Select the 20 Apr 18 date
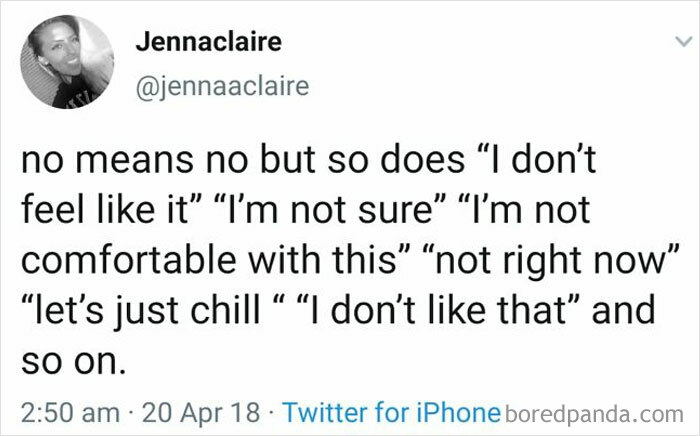The height and width of the screenshot is (436, 700). click(x=201, y=412)
